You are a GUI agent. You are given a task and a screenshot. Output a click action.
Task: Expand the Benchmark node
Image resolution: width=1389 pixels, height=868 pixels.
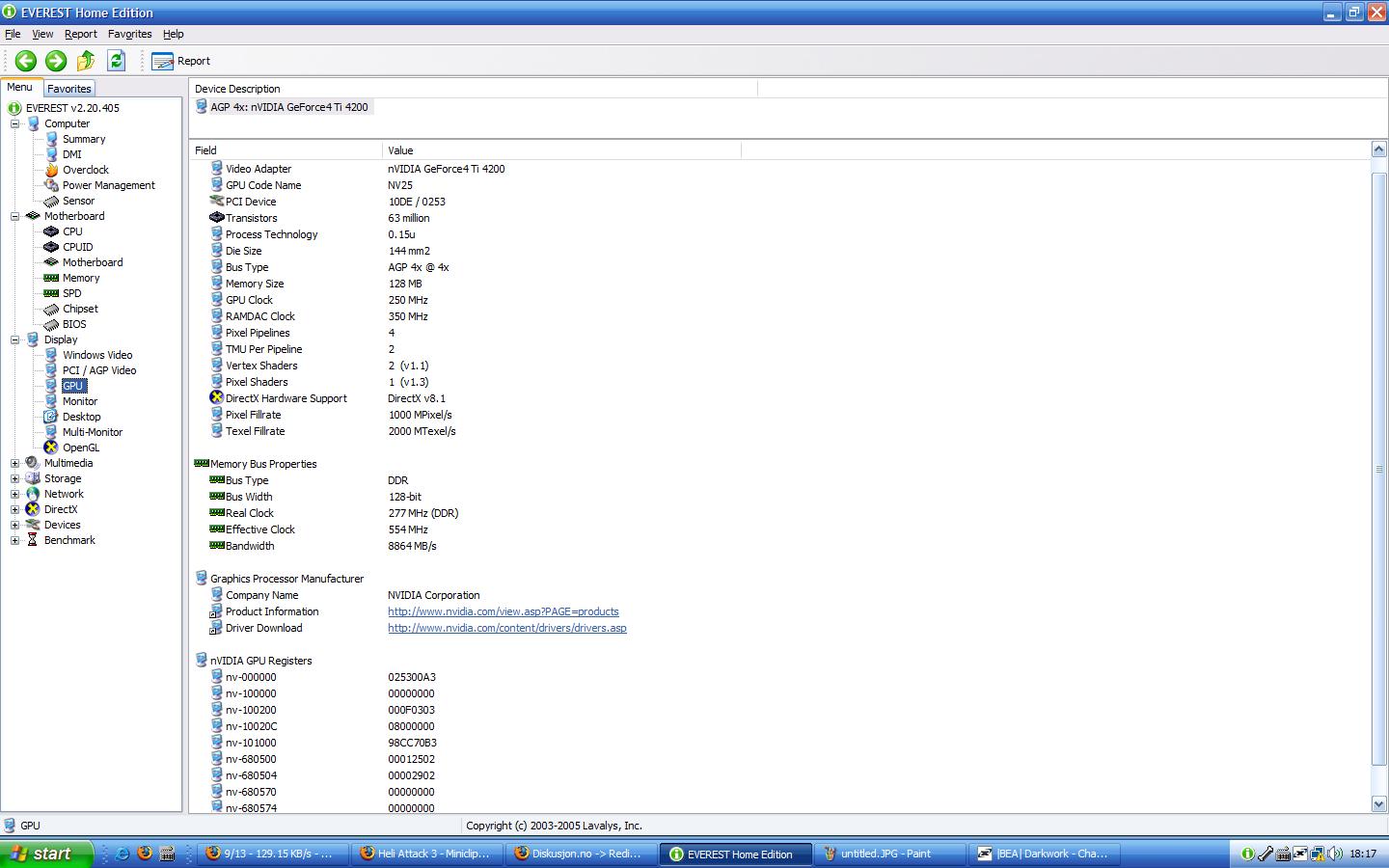click(14, 540)
